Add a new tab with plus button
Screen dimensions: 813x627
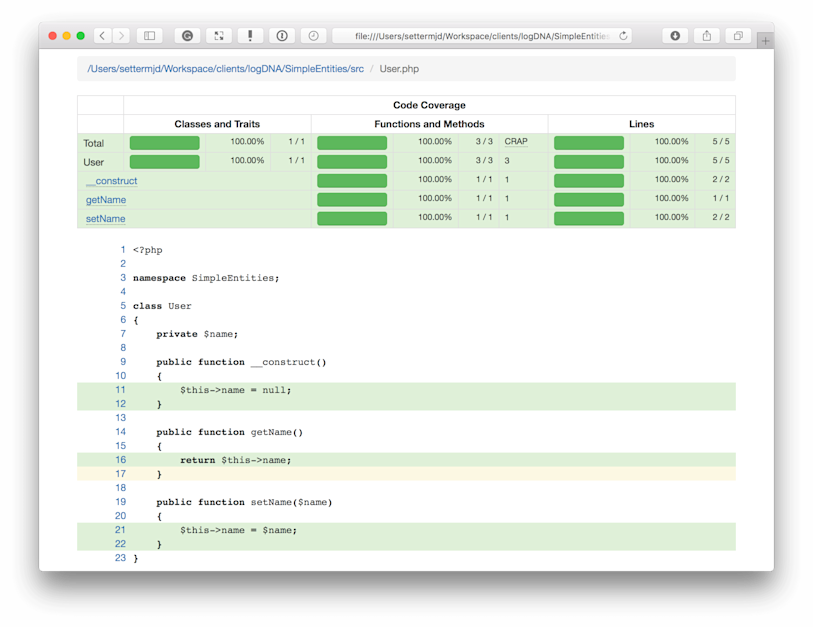tap(765, 40)
